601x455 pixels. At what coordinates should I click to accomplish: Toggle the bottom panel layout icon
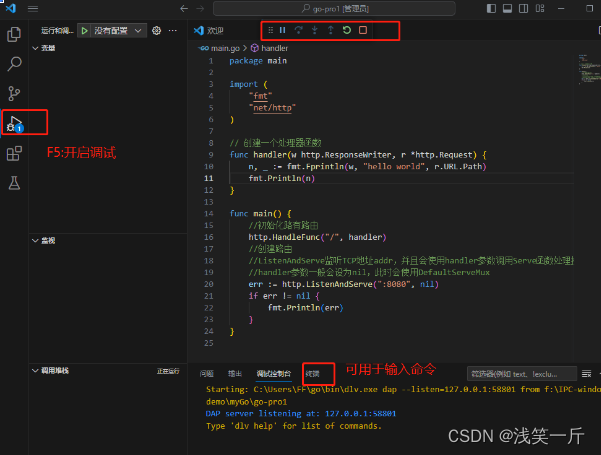click(507, 8)
